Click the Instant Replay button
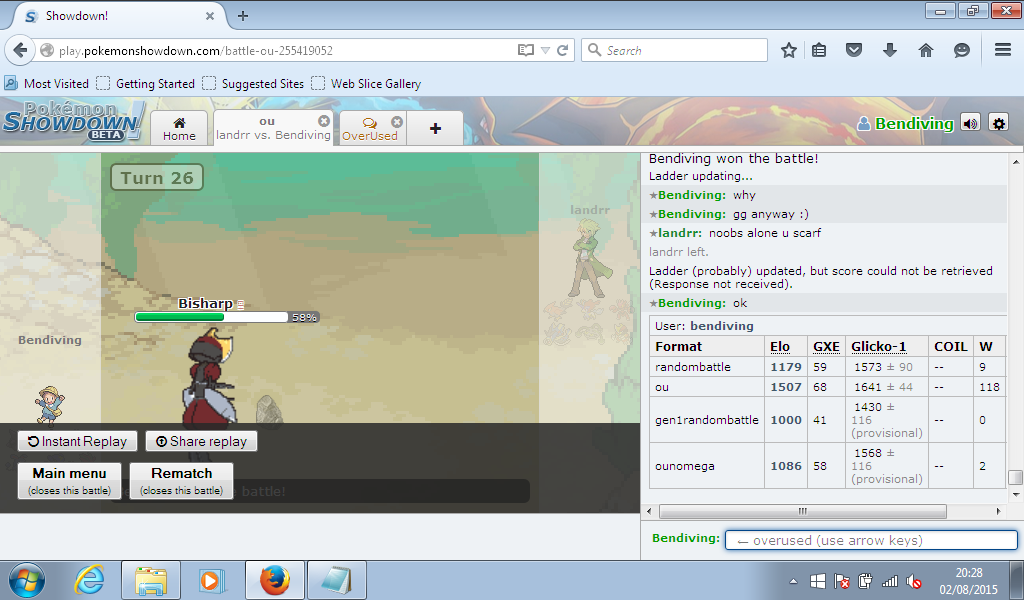 tap(77, 441)
